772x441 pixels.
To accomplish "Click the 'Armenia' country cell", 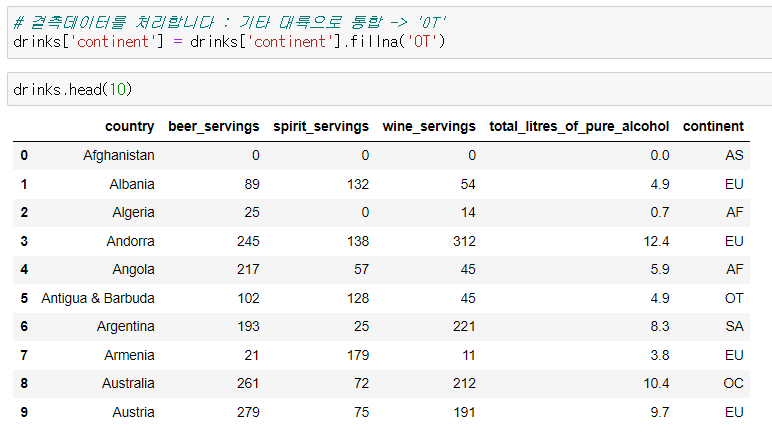I will tap(129, 355).
